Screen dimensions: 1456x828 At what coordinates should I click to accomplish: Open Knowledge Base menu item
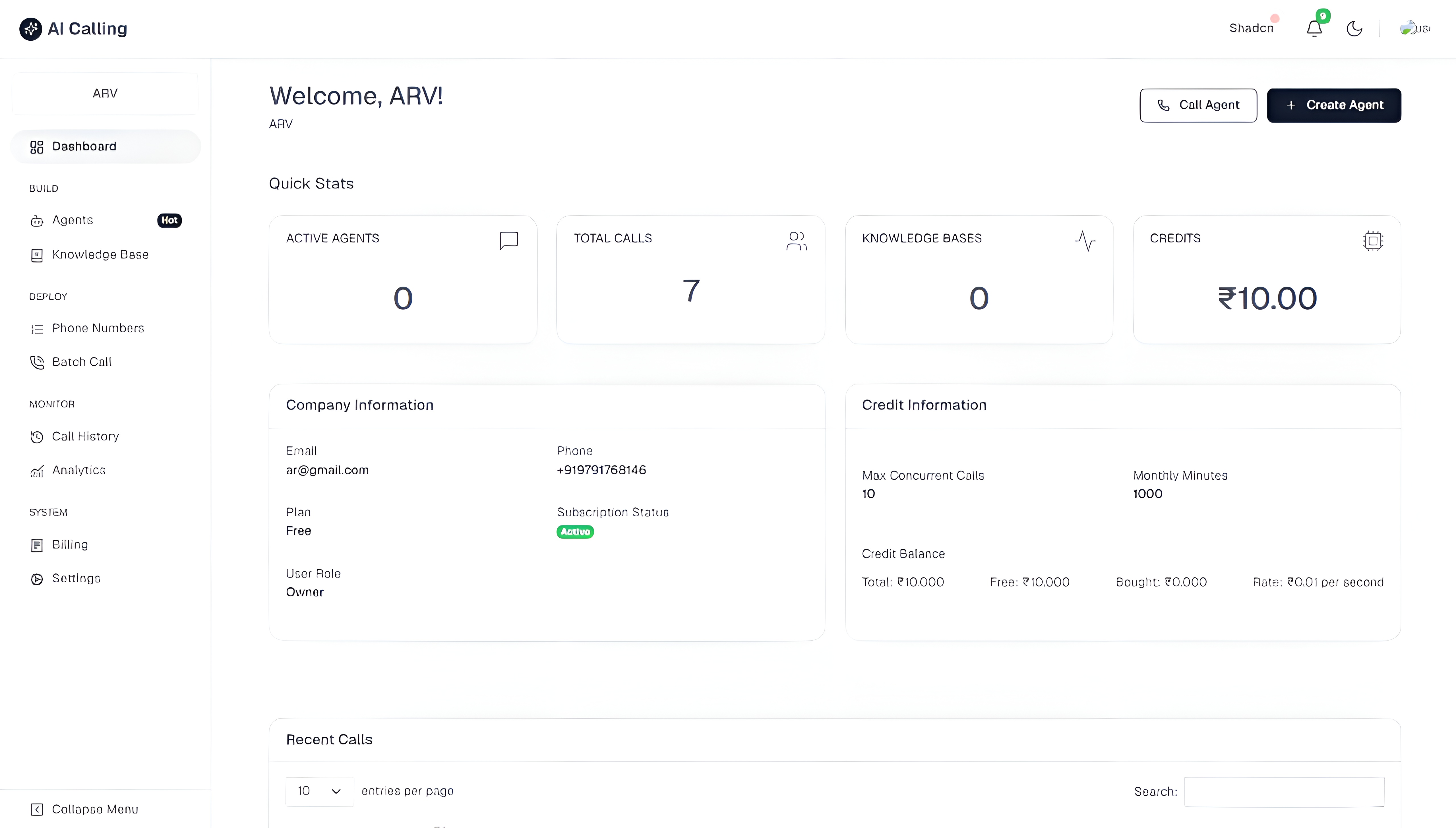tap(100, 255)
